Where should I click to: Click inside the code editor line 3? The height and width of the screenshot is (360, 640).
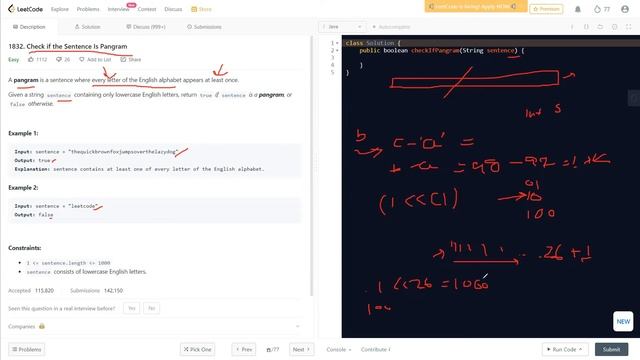pos(490,58)
